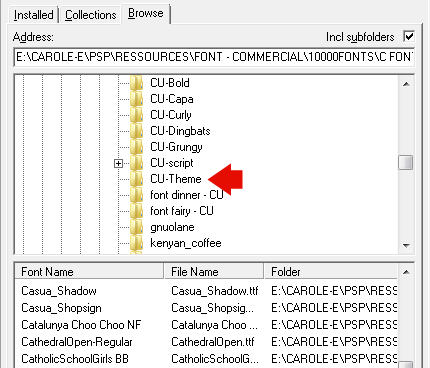
Task: Sort by the File Name column header
Action: (x=214, y=272)
